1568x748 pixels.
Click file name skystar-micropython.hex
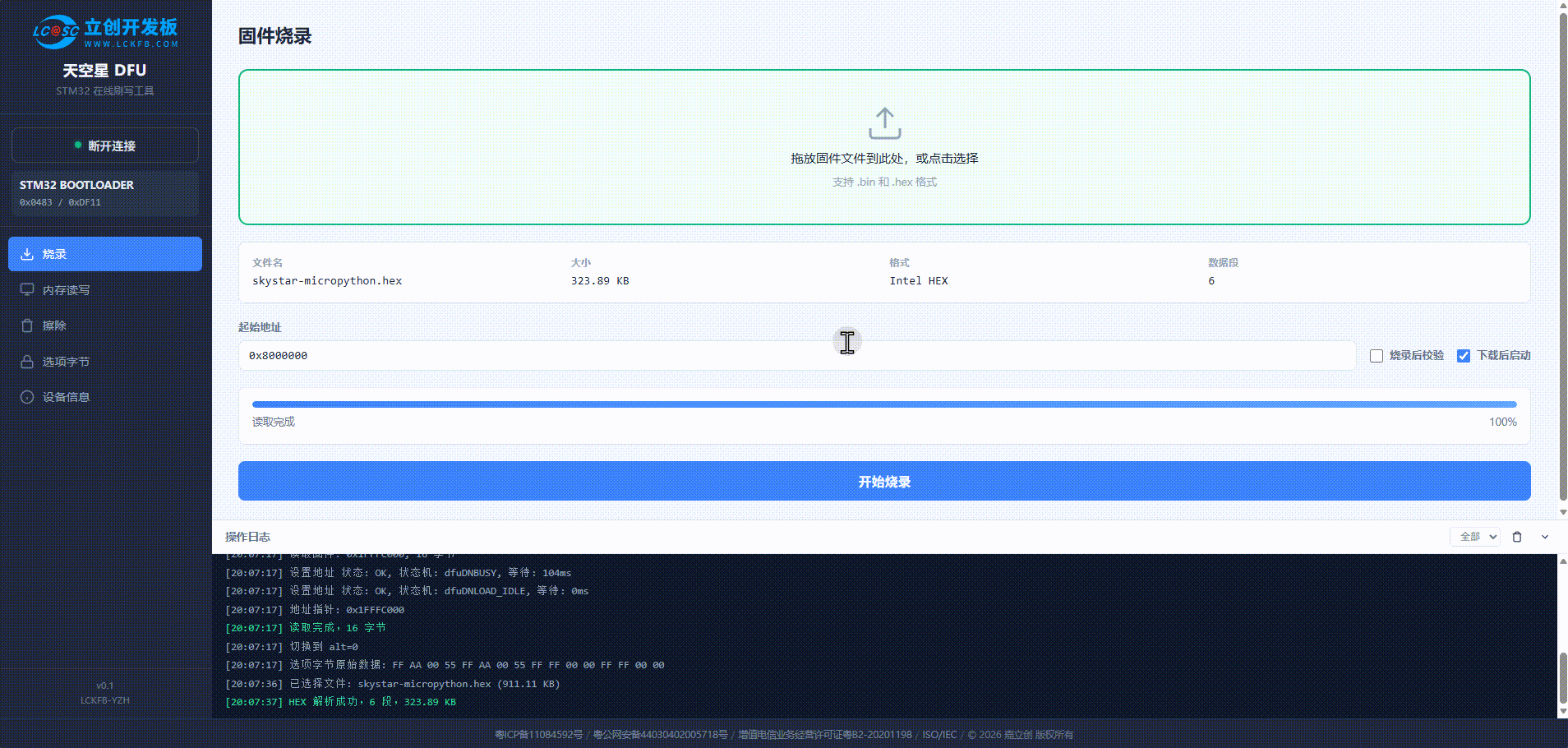(x=327, y=281)
